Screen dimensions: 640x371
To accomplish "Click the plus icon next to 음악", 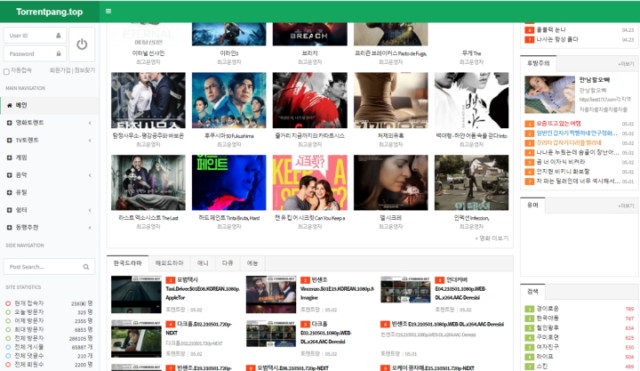I will (9, 175).
